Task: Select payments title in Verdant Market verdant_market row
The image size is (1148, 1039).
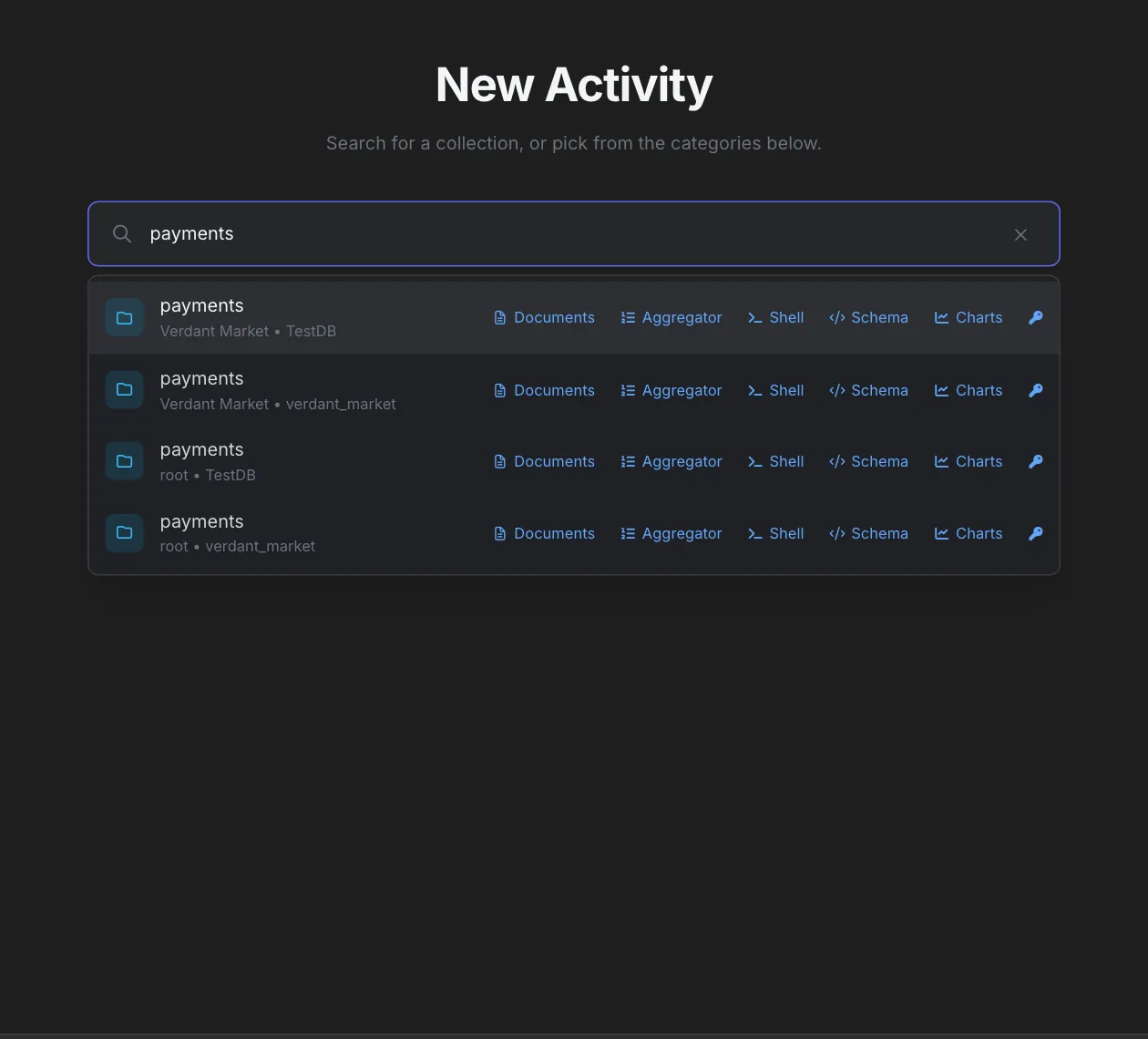Action: click(x=202, y=379)
